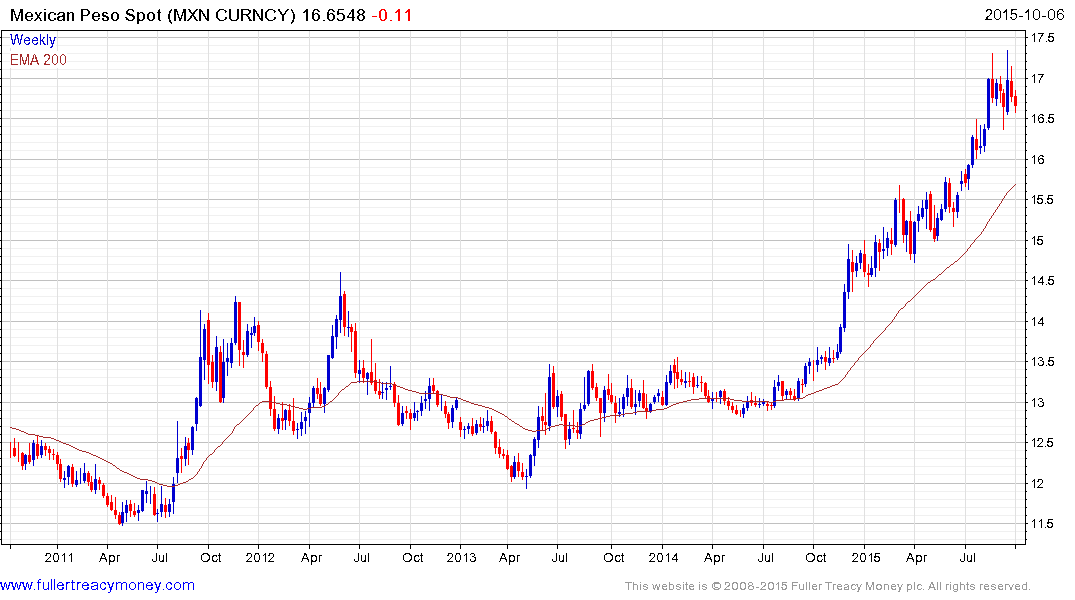
Task: Click the 15 label on the price axis
Action: point(1038,240)
